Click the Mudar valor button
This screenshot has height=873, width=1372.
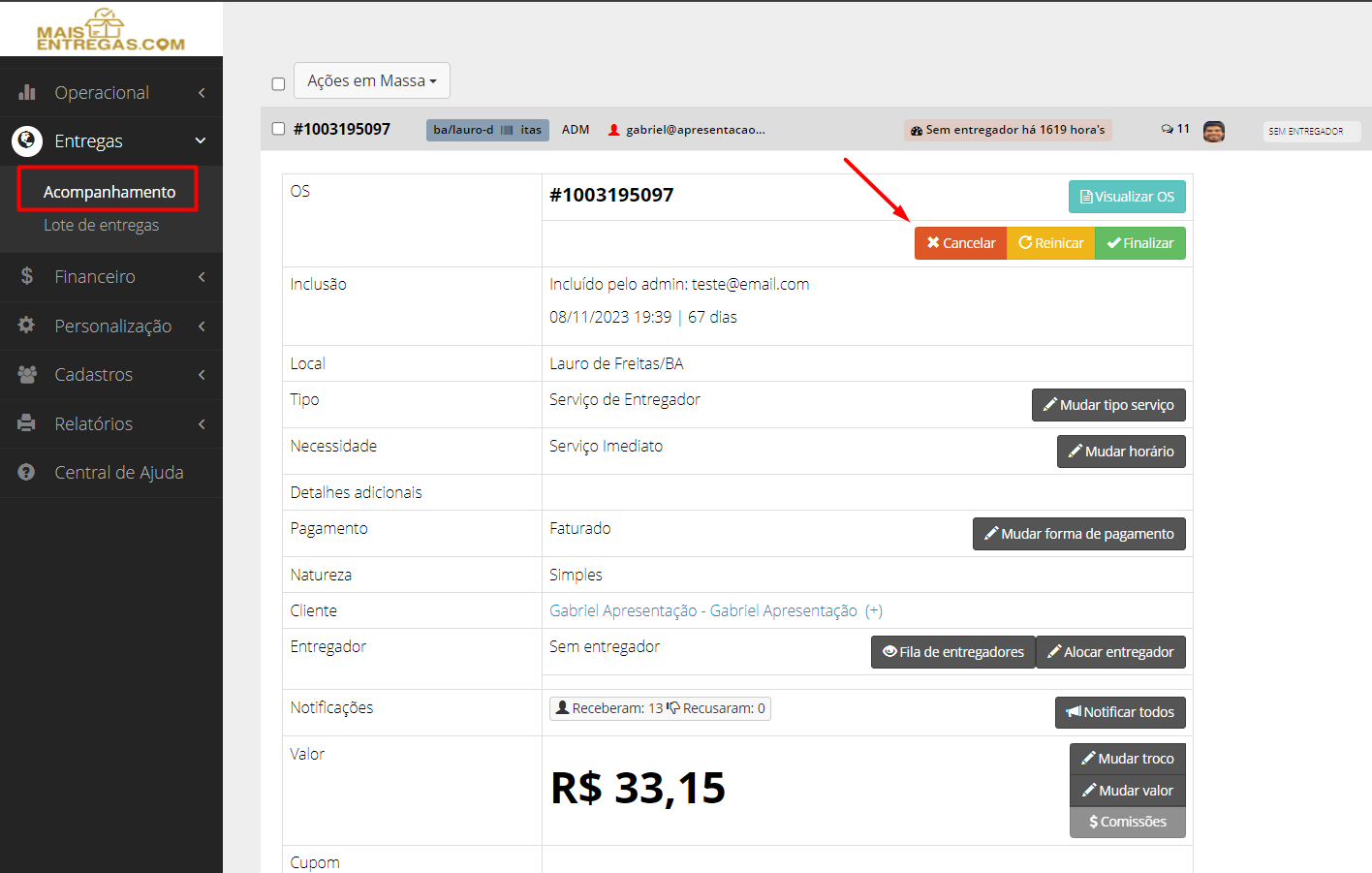tap(1128, 791)
